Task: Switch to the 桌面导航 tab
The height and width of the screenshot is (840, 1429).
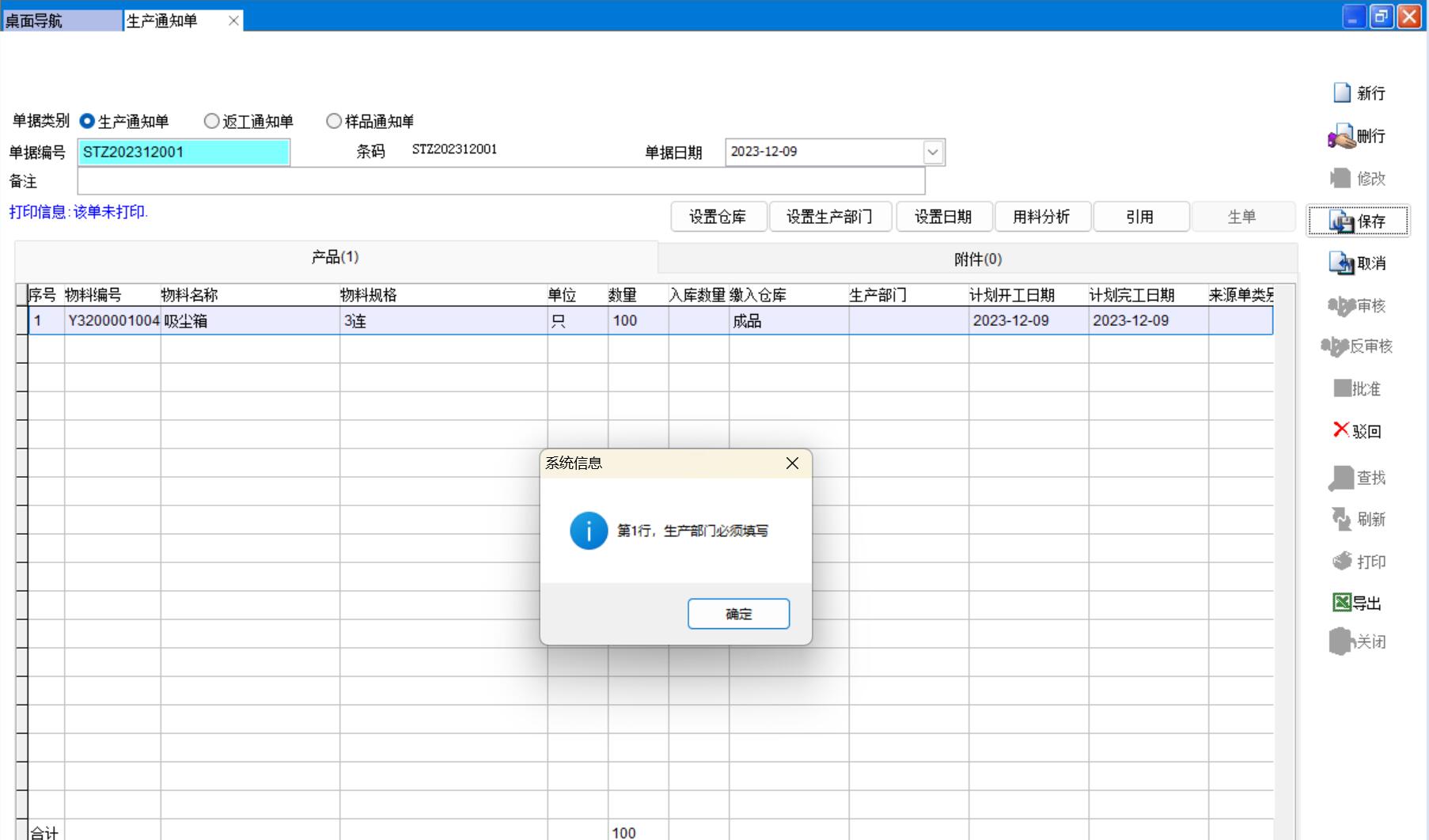Action: pos(62,21)
